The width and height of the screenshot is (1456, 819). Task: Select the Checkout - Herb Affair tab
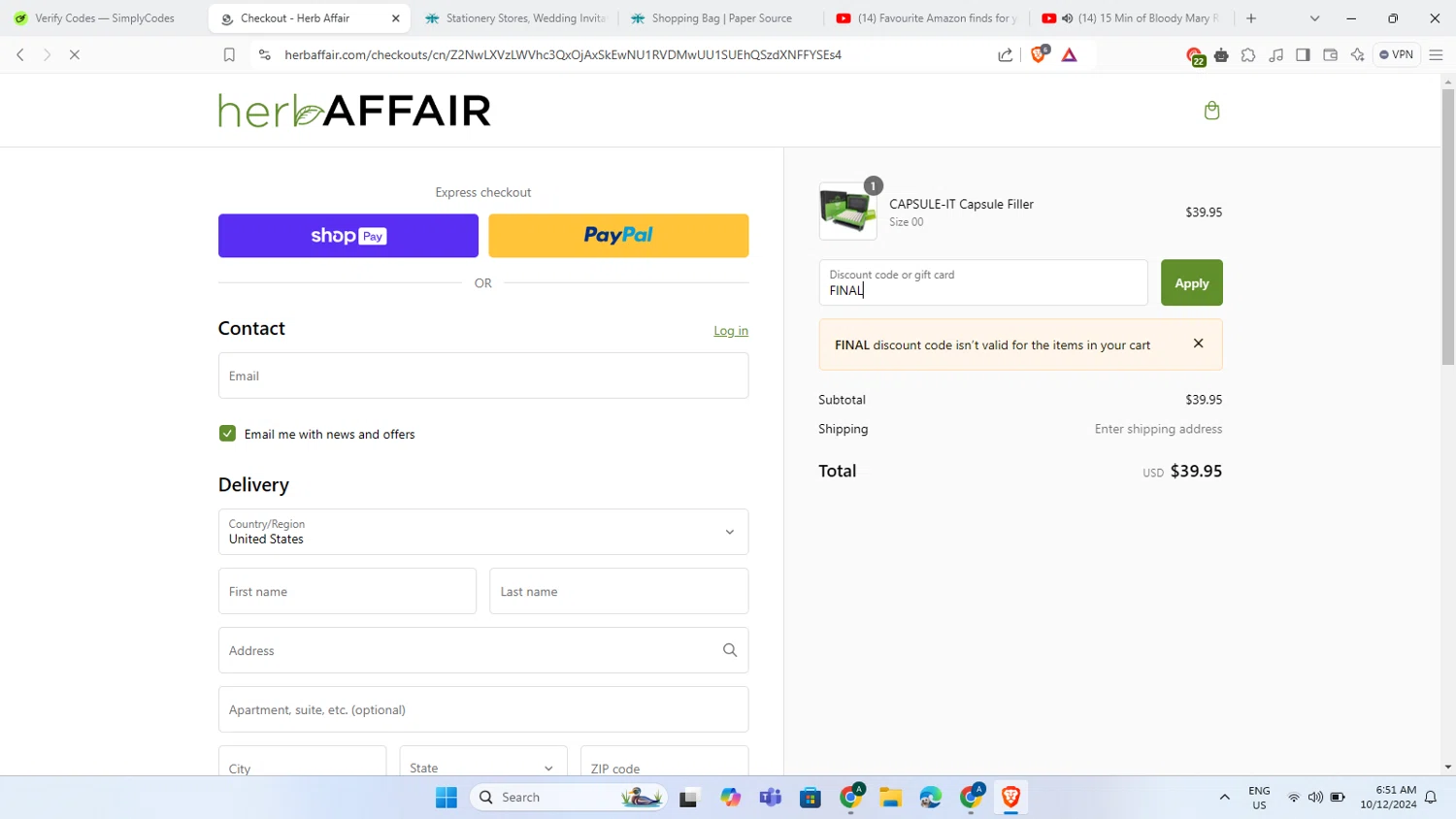click(309, 18)
